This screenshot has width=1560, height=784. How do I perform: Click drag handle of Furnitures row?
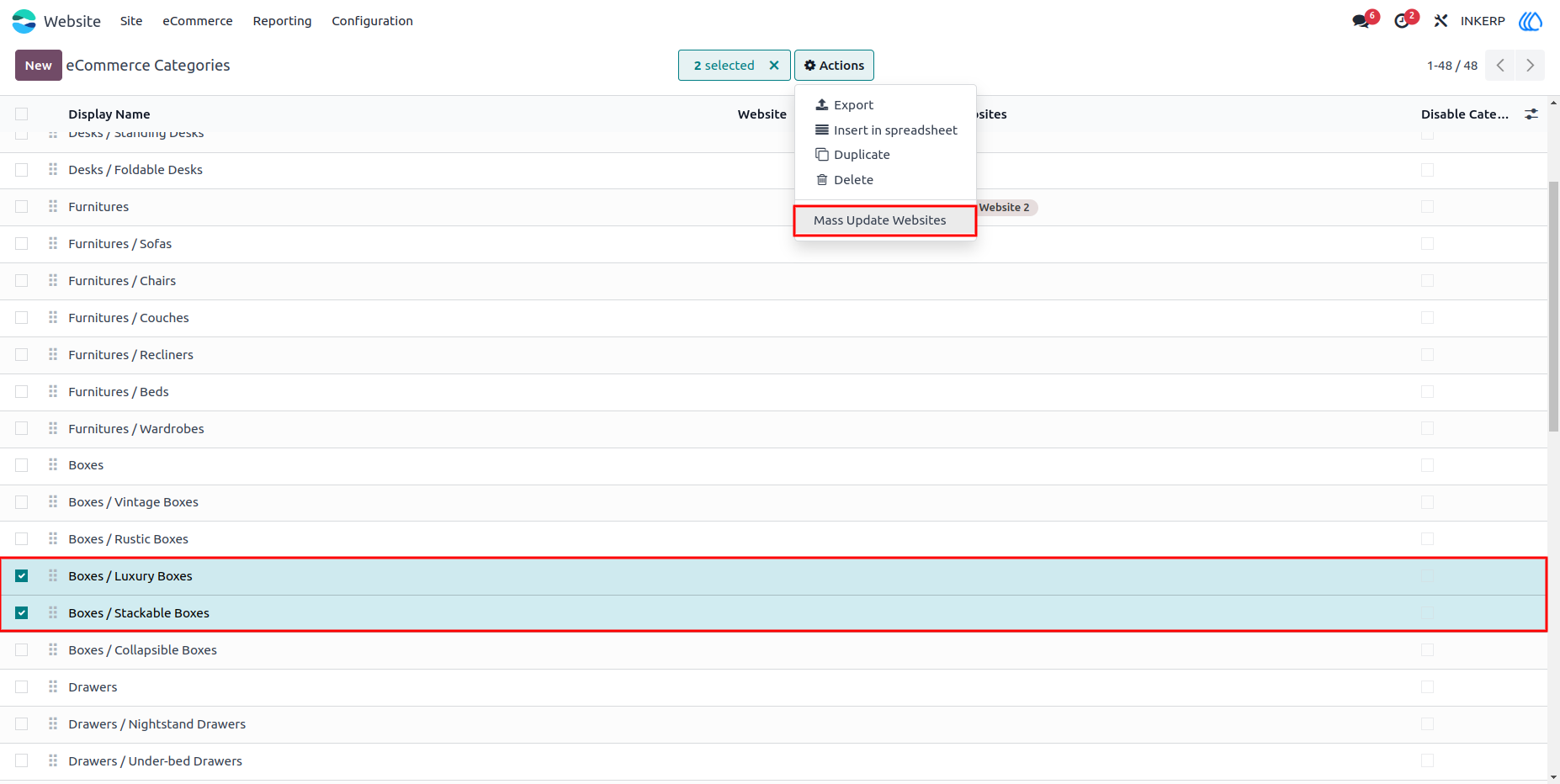[53, 206]
